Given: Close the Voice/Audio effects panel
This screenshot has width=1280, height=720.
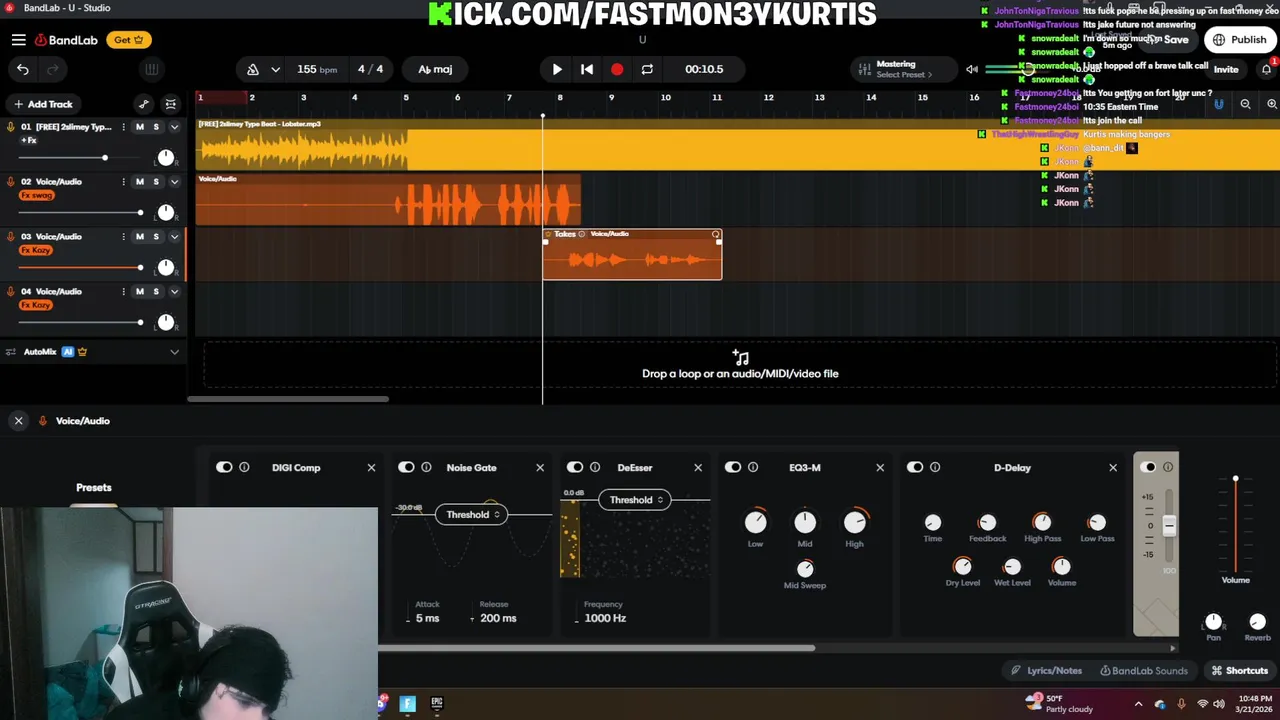Looking at the screenshot, I should coord(18,421).
